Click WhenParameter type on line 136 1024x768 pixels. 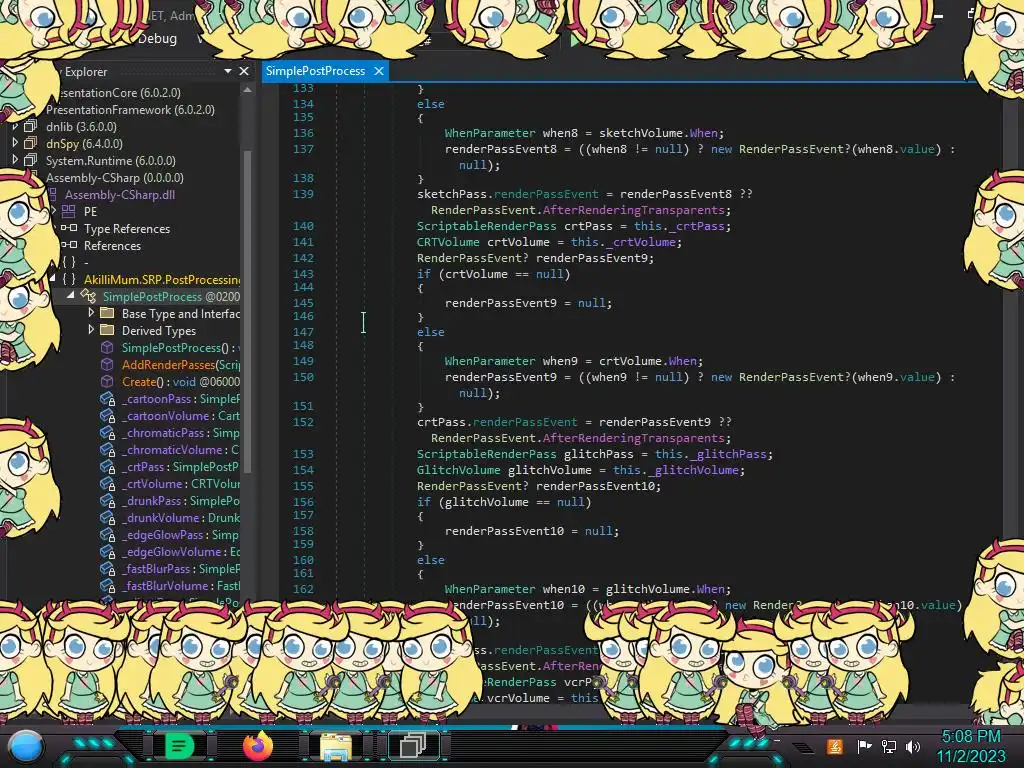click(490, 133)
